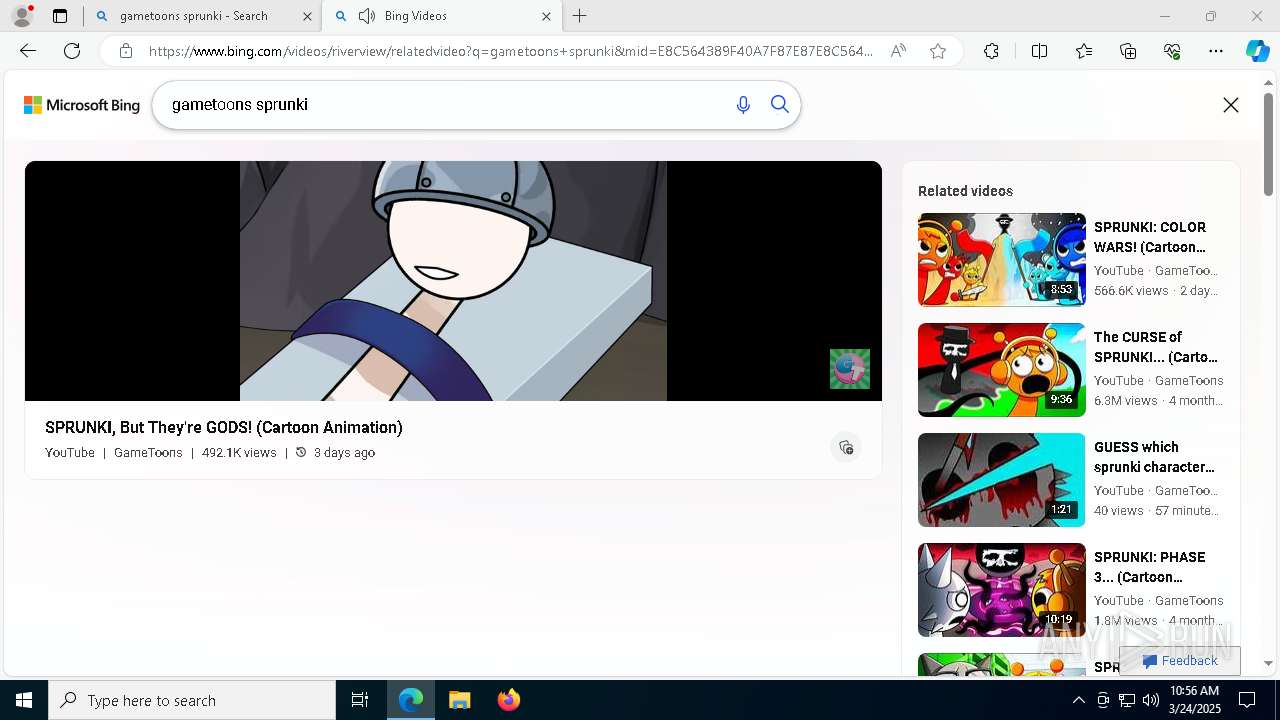
Task: Open SPRUNKI: PHASE 3 thumbnail
Action: click(1002, 590)
